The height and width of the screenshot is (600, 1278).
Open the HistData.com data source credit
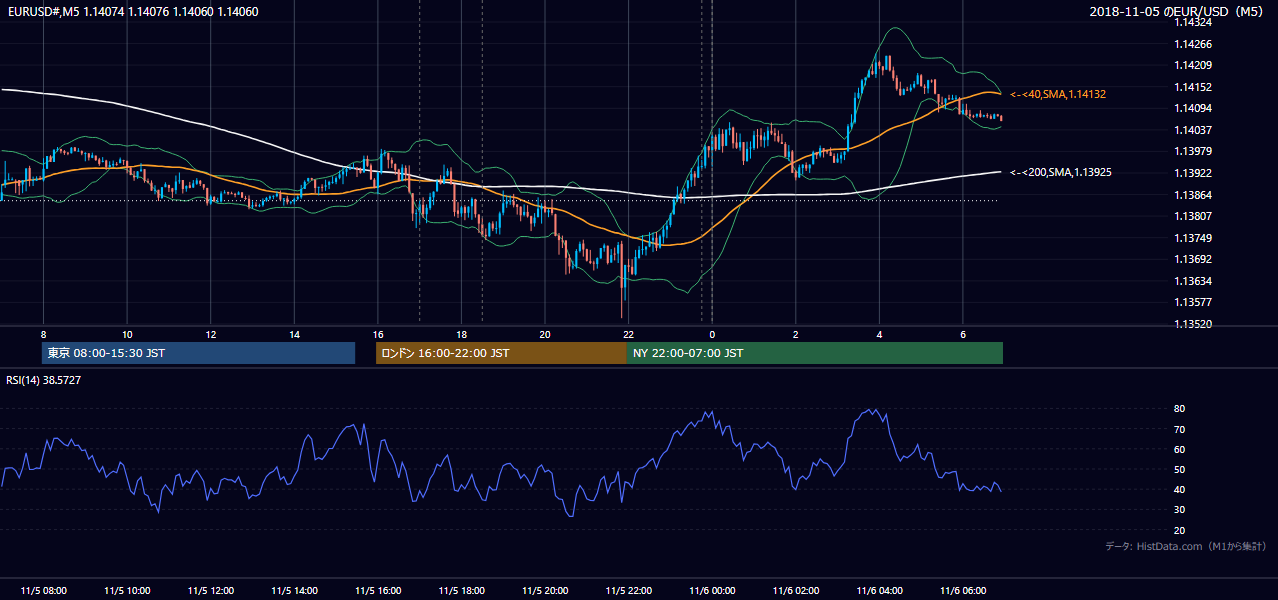coord(1186,546)
